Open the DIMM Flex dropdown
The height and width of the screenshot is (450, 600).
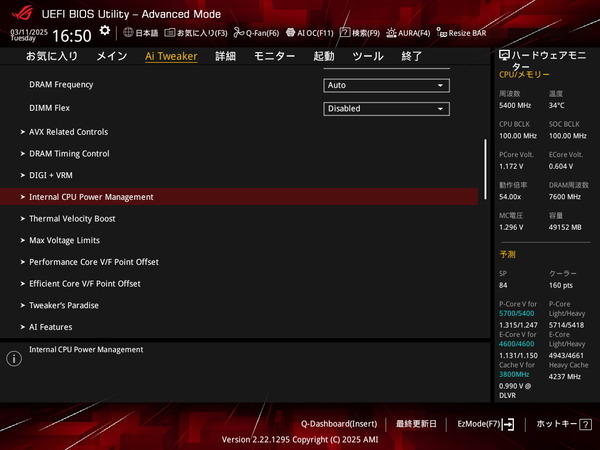(386, 109)
